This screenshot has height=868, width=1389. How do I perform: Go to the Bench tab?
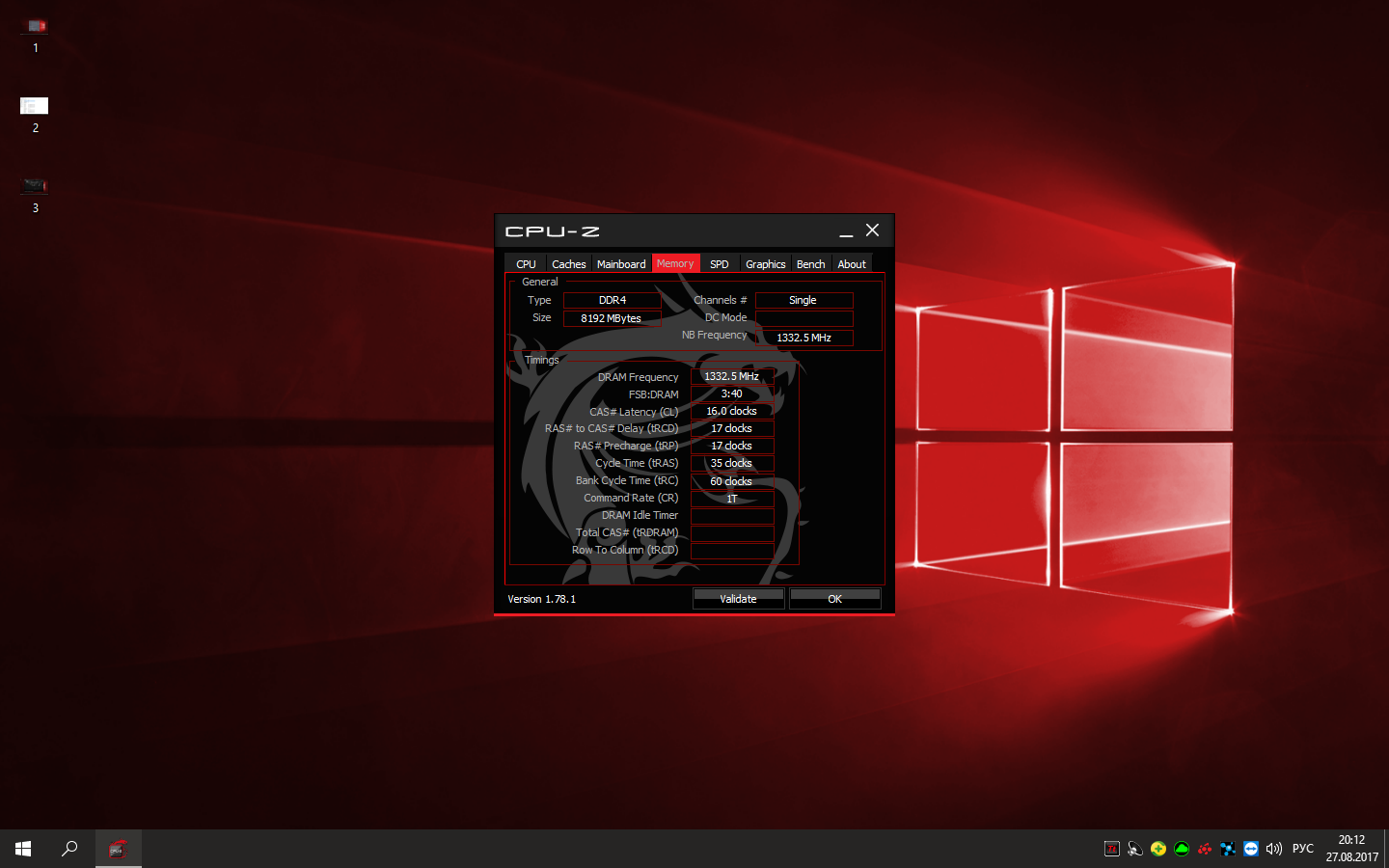pyautogui.click(x=811, y=264)
